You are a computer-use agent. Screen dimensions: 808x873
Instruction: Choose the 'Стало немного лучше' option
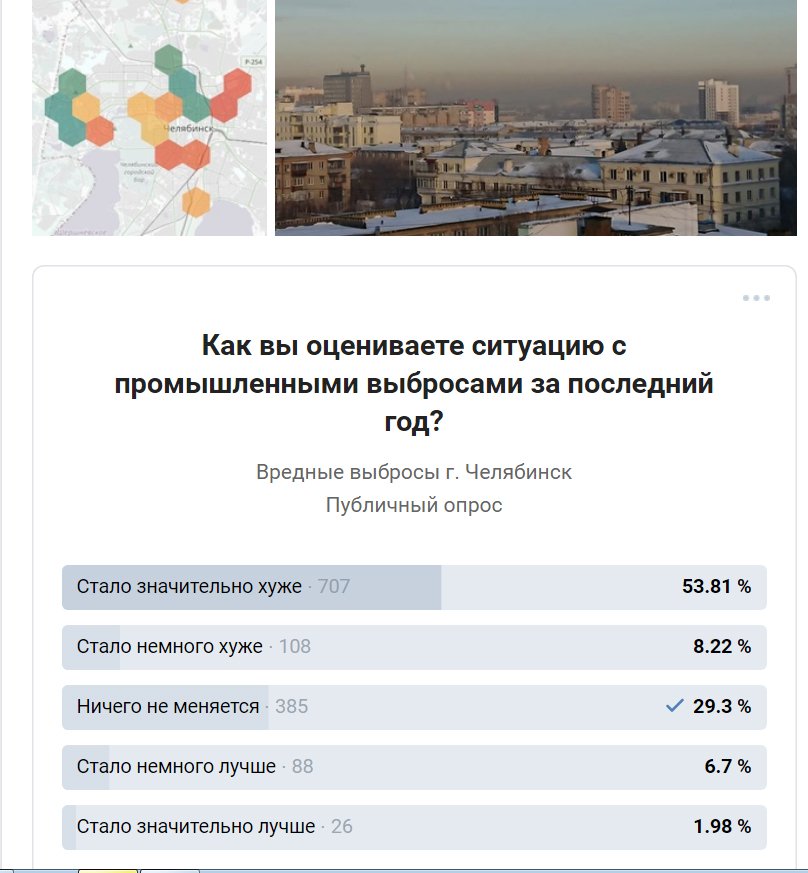[176, 767]
